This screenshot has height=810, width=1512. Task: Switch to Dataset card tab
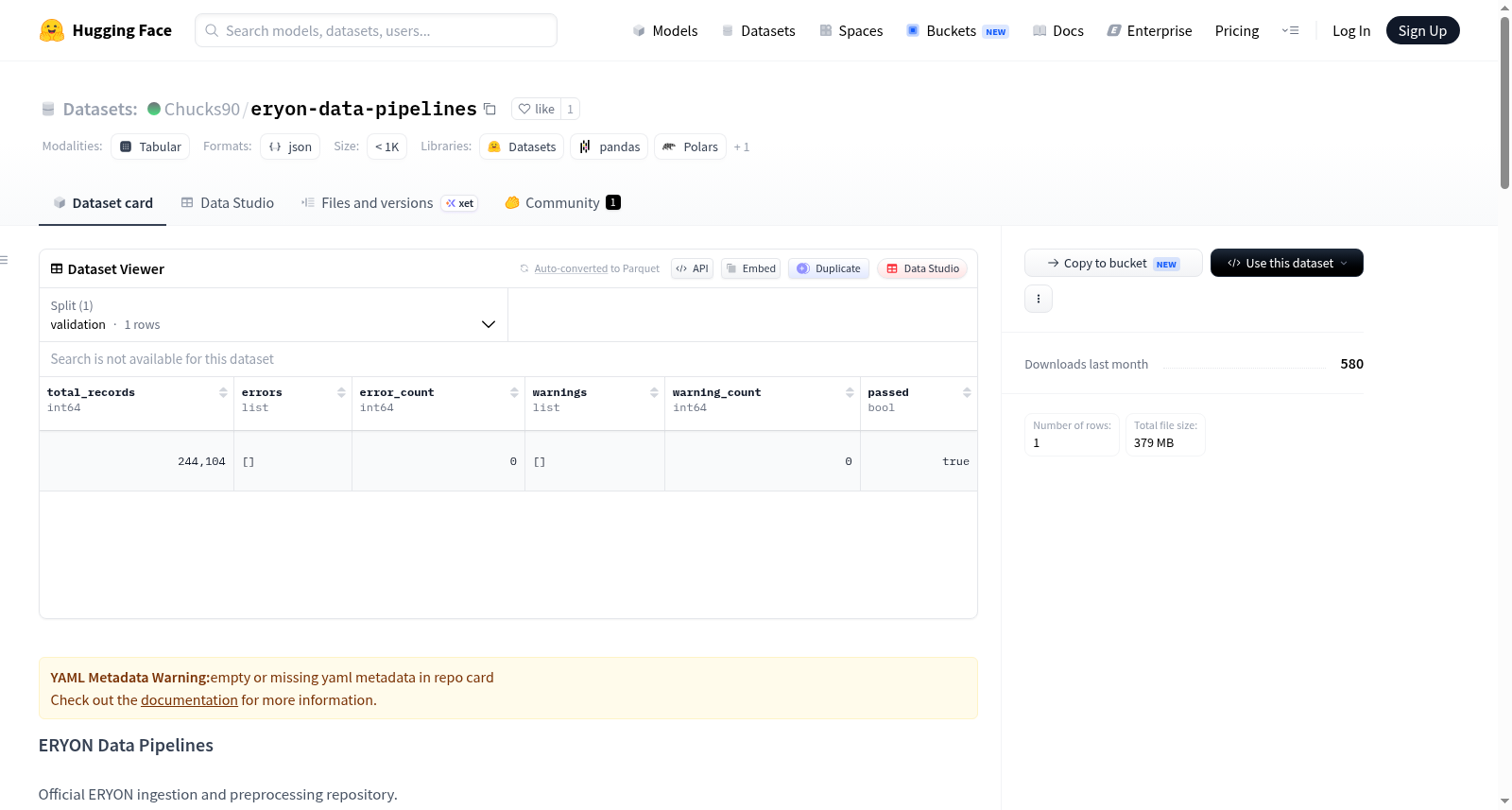[x=102, y=203]
